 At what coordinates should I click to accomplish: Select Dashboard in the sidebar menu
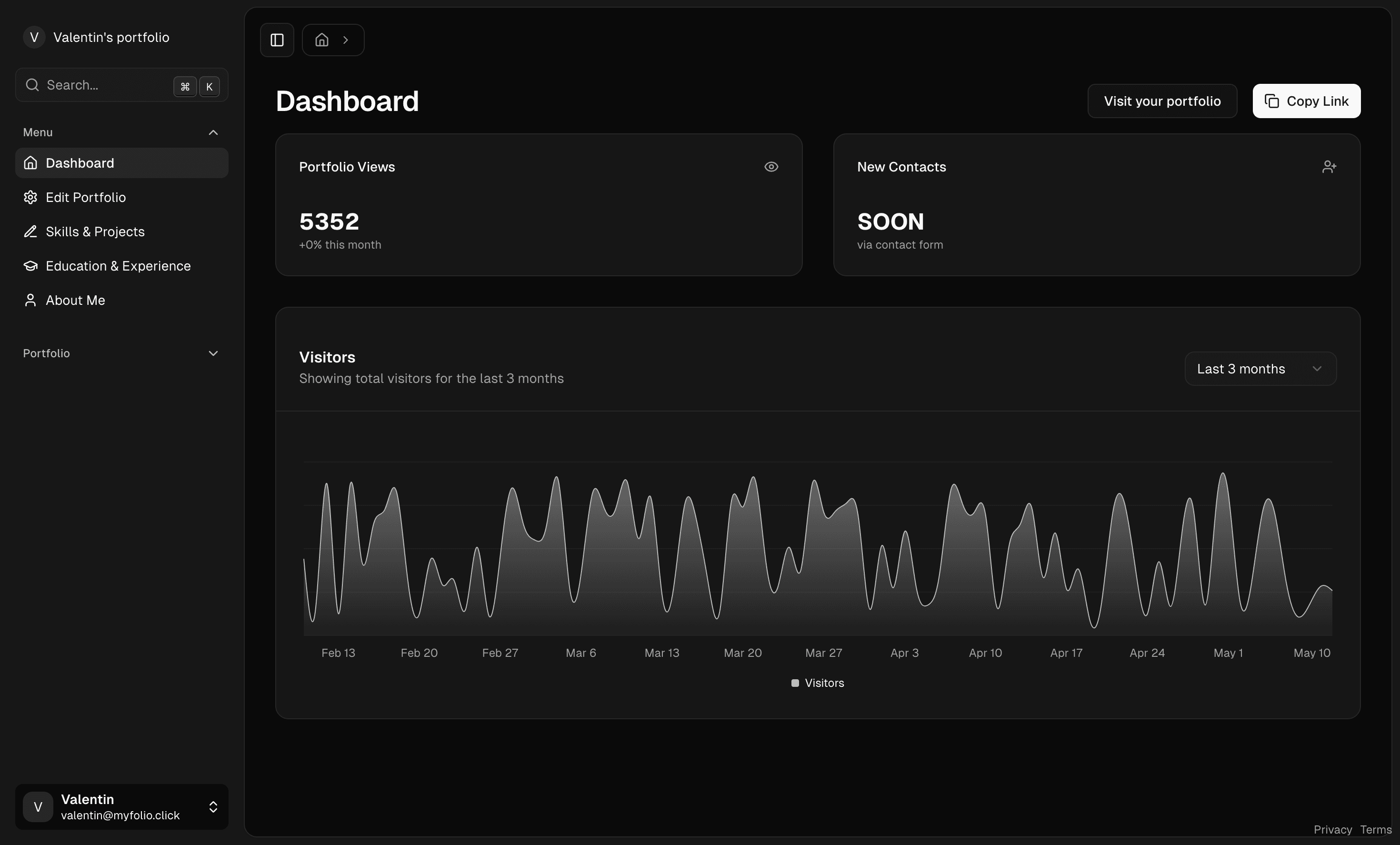coord(80,163)
